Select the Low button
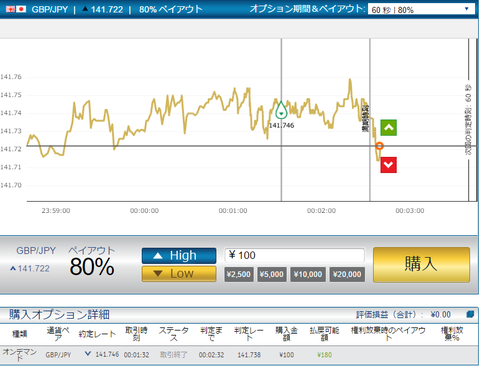Viewport: 480px width, 366px height. tap(179, 274)
